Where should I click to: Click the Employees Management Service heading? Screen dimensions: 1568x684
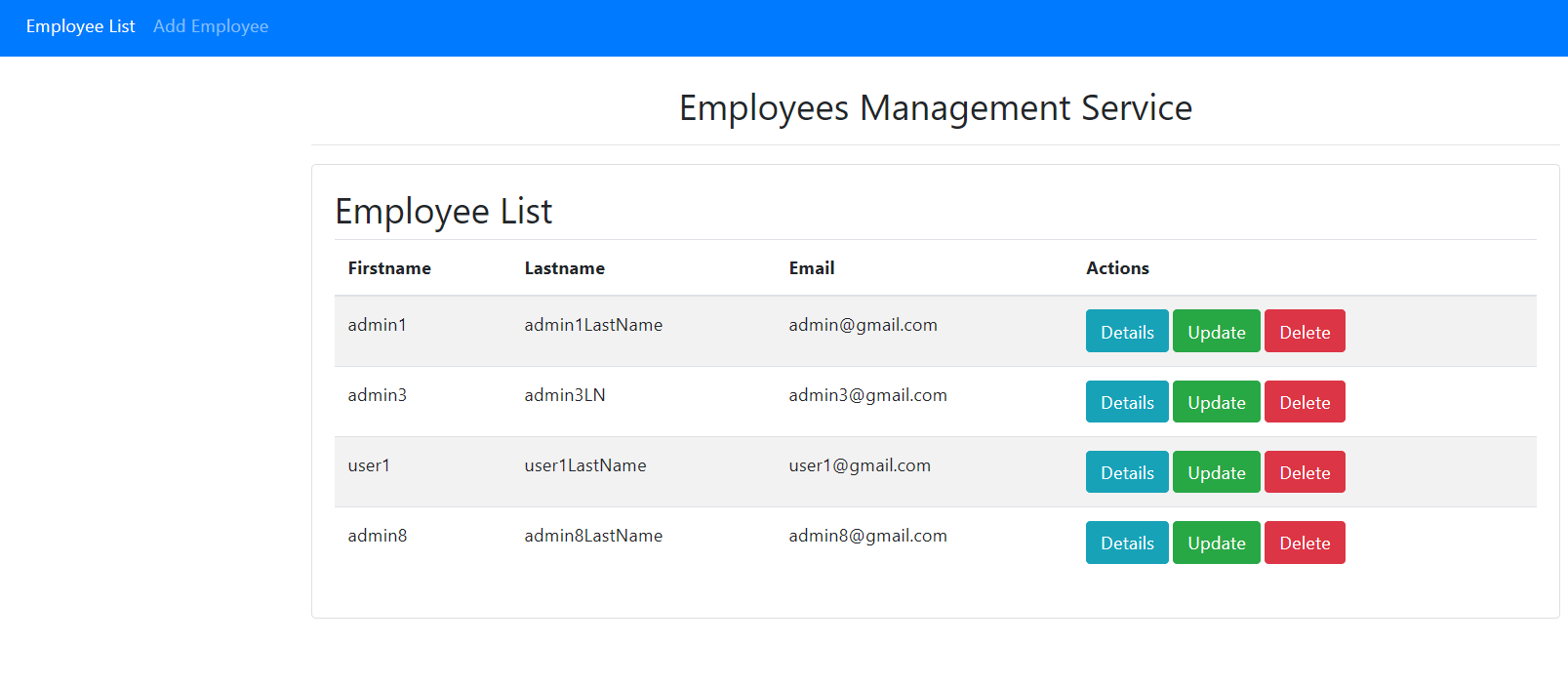(935, 108)
